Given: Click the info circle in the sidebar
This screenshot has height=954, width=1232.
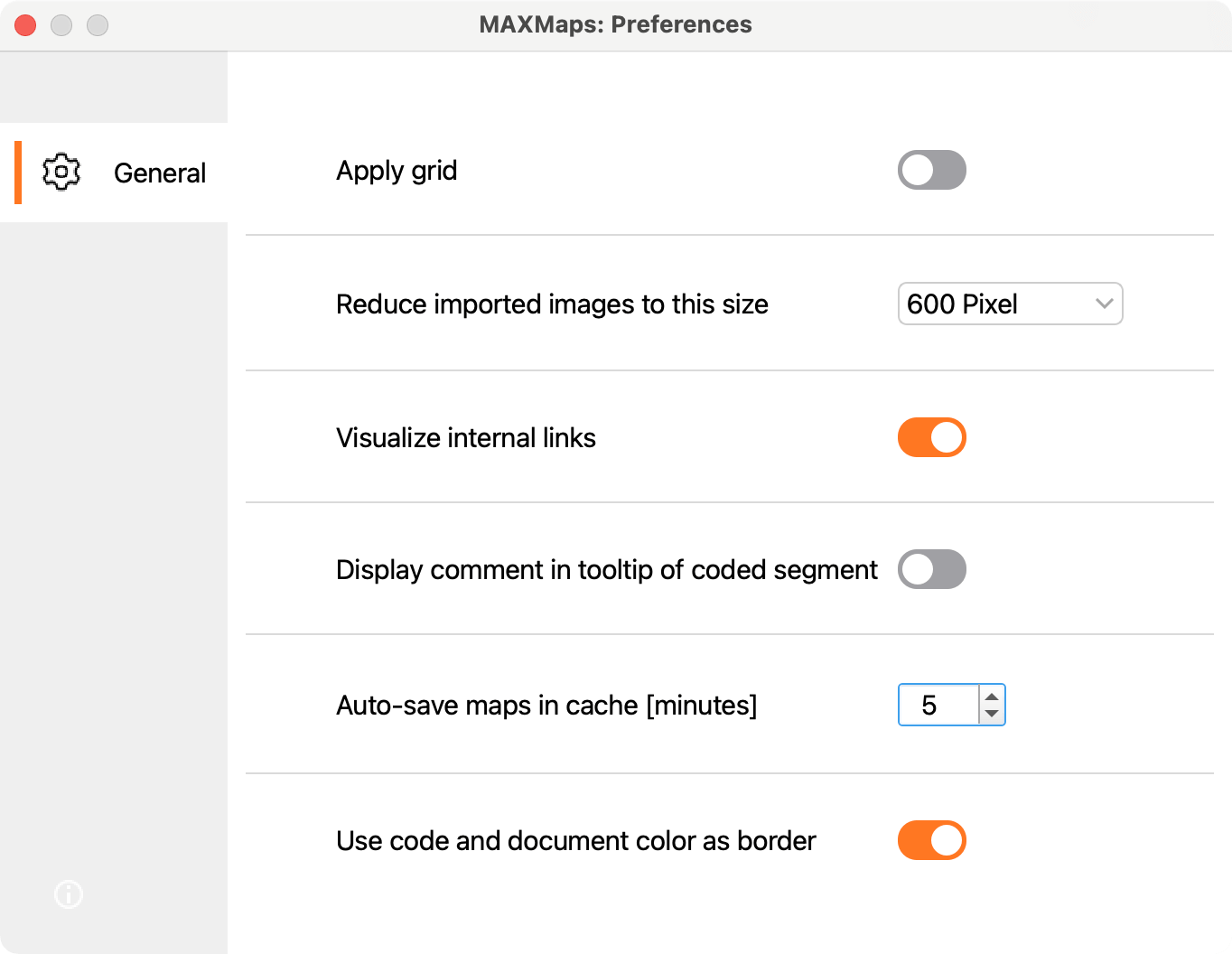Looking at the screenshot, I should pyautogui.click(x=68, y=895).
